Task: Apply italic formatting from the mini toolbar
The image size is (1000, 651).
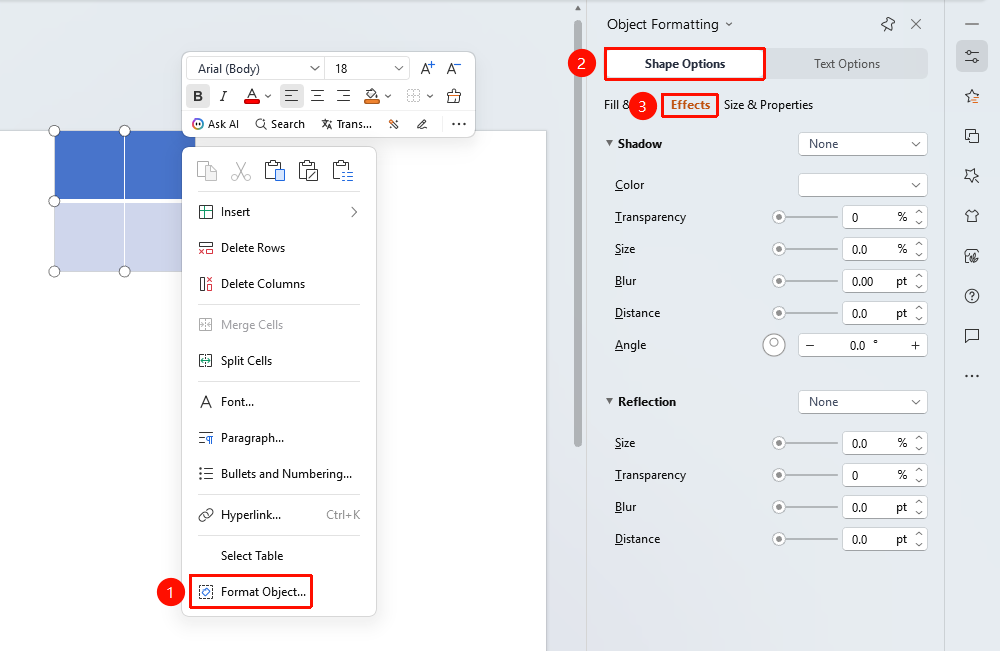Action: coord(223,96)
